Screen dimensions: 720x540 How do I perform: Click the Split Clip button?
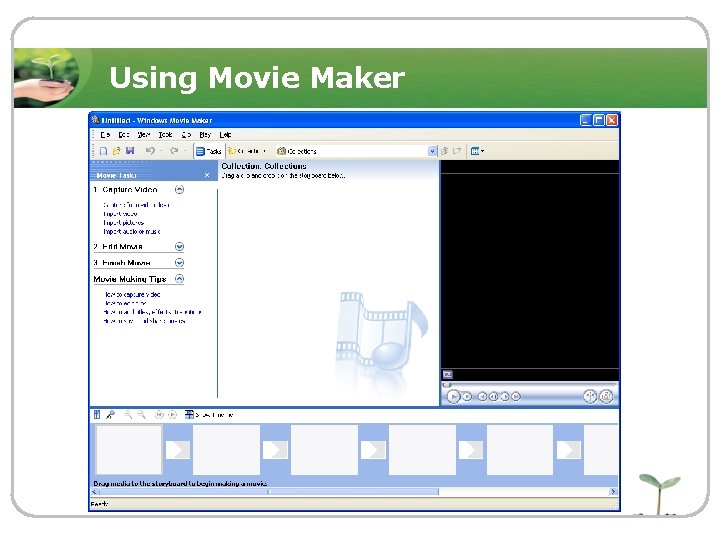click(x=590, y=396)
